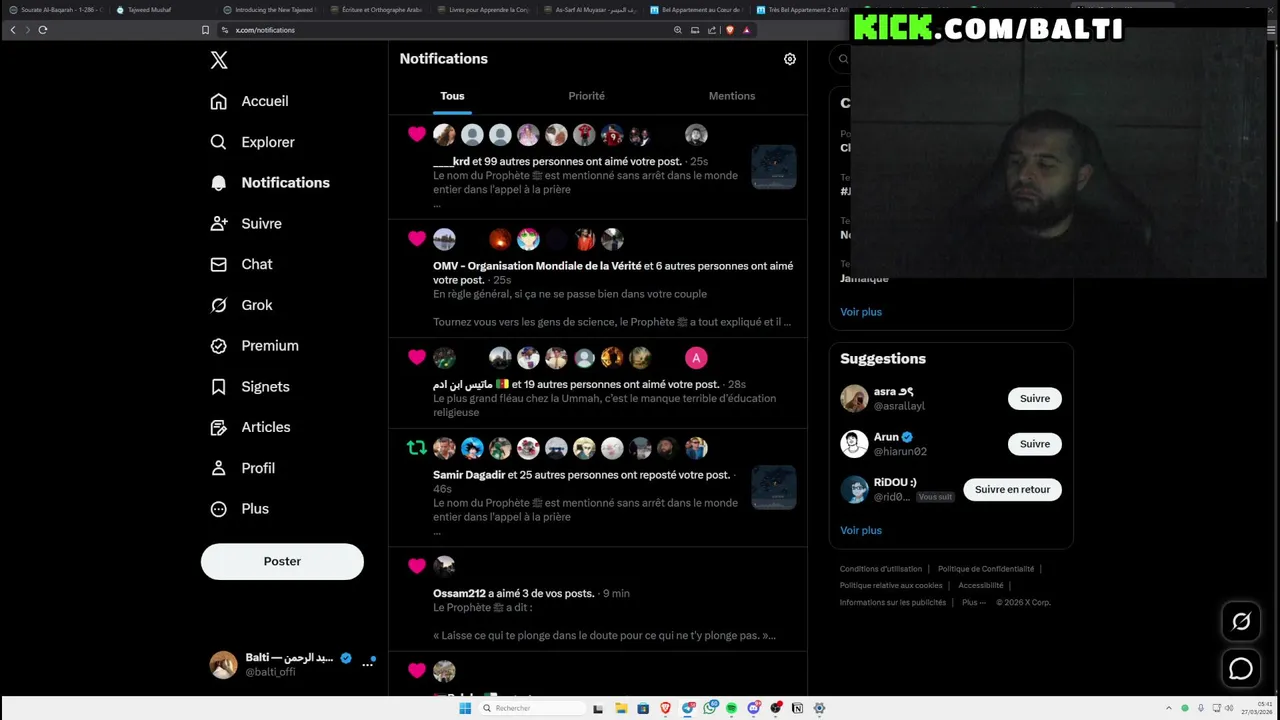Follow Arun with the Suivre button
1280x720 pixels.
1035,444
